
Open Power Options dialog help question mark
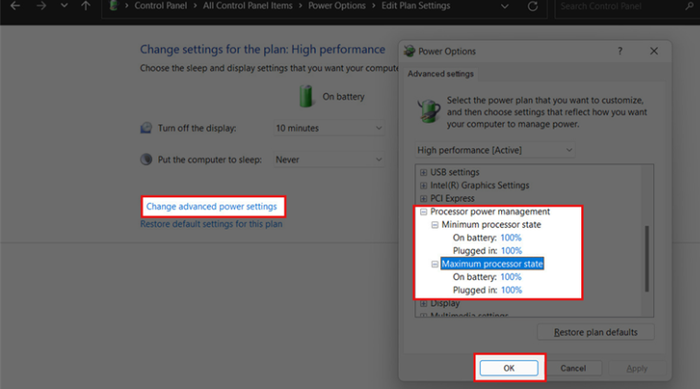[x=620, y=51]
